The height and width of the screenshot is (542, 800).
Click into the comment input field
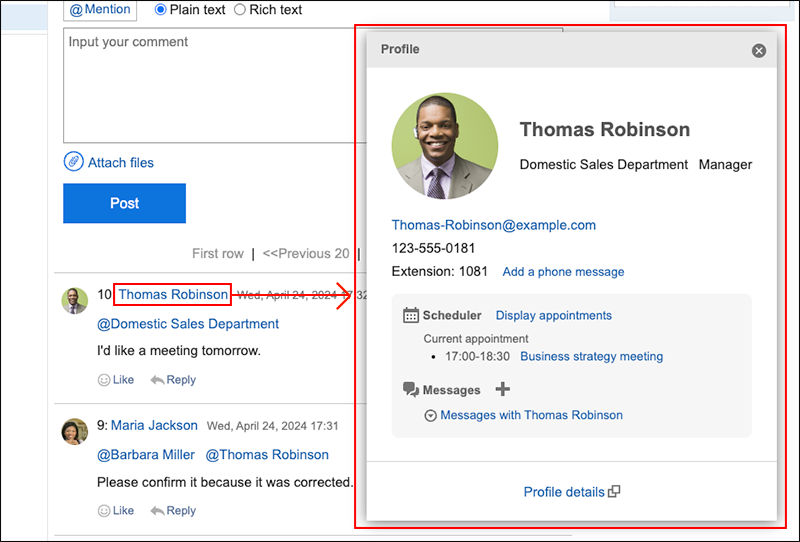[x=214, y=85]
